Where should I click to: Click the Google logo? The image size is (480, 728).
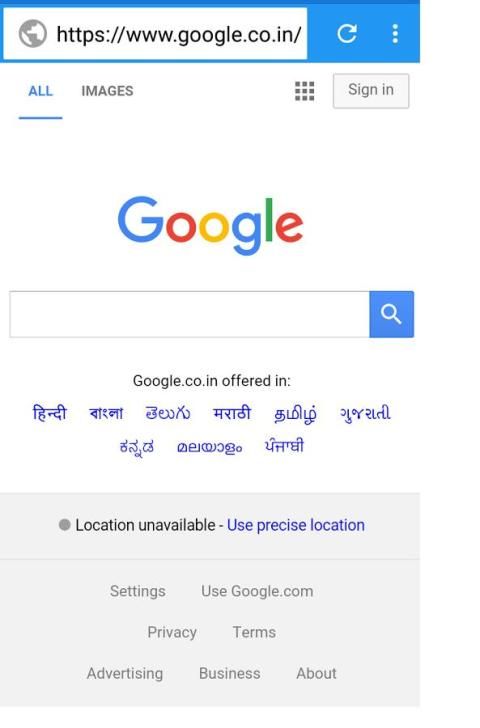210,225
